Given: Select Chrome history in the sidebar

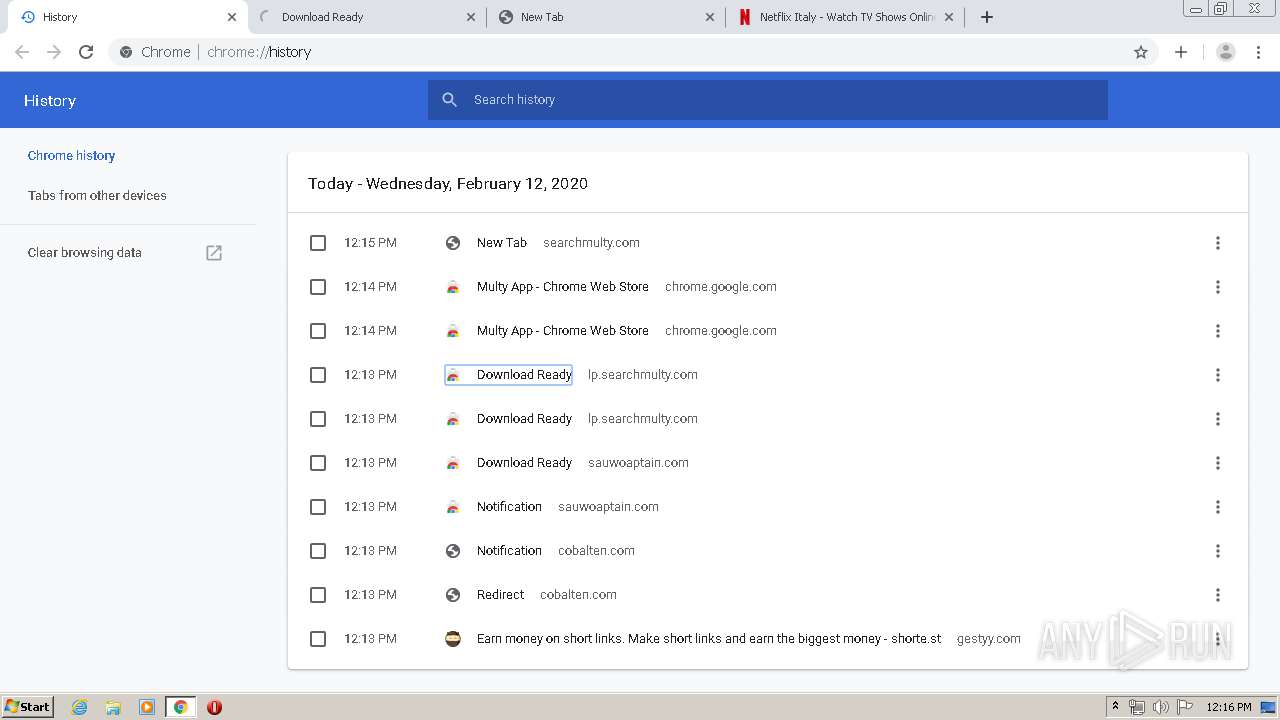Looking at the screenshot, I should tap(71, 156).
